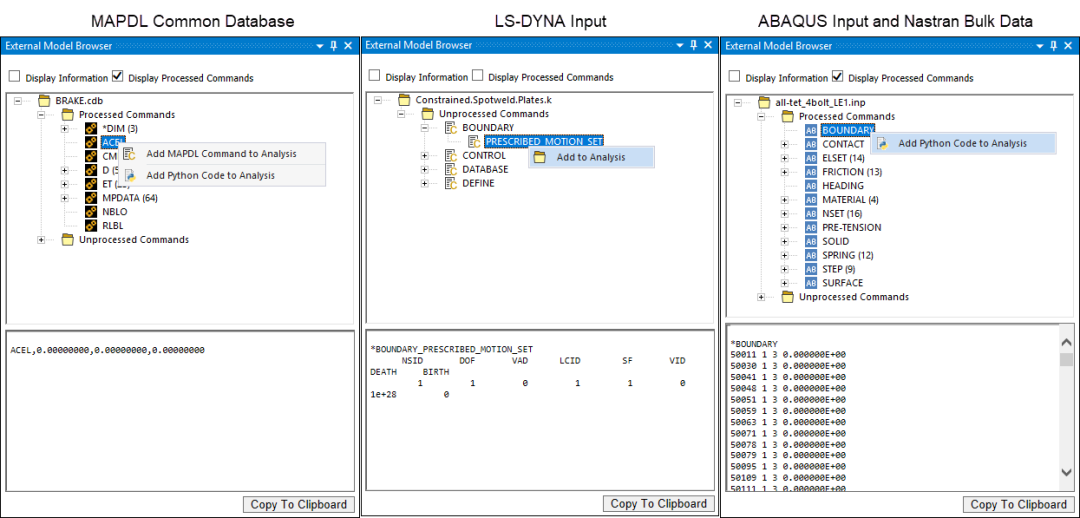1080x518 pixels.
Task: Click the AB icon next to ELSET (14)
Action: 811,158
